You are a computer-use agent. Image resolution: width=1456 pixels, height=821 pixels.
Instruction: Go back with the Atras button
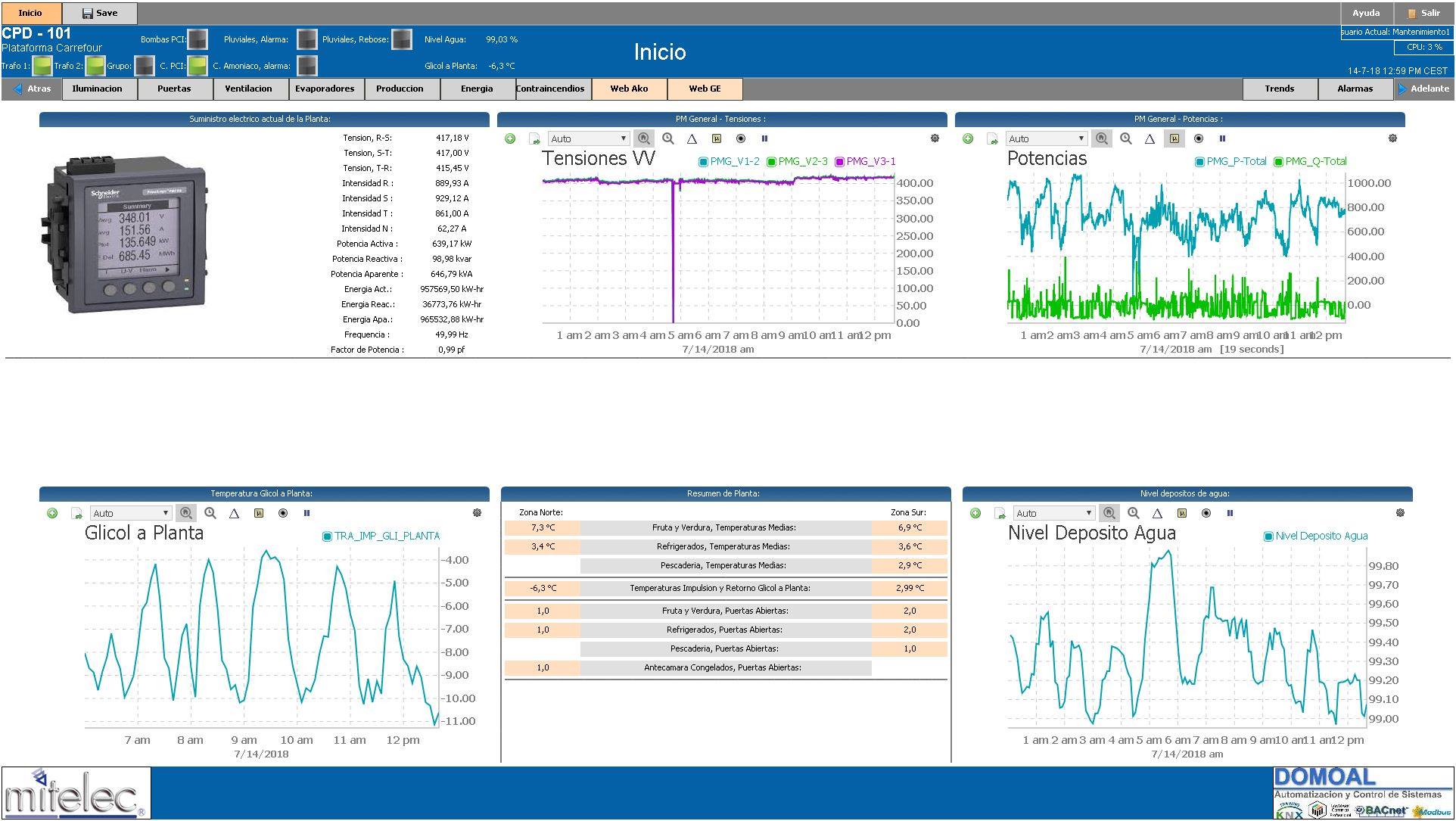coord(32,89)
